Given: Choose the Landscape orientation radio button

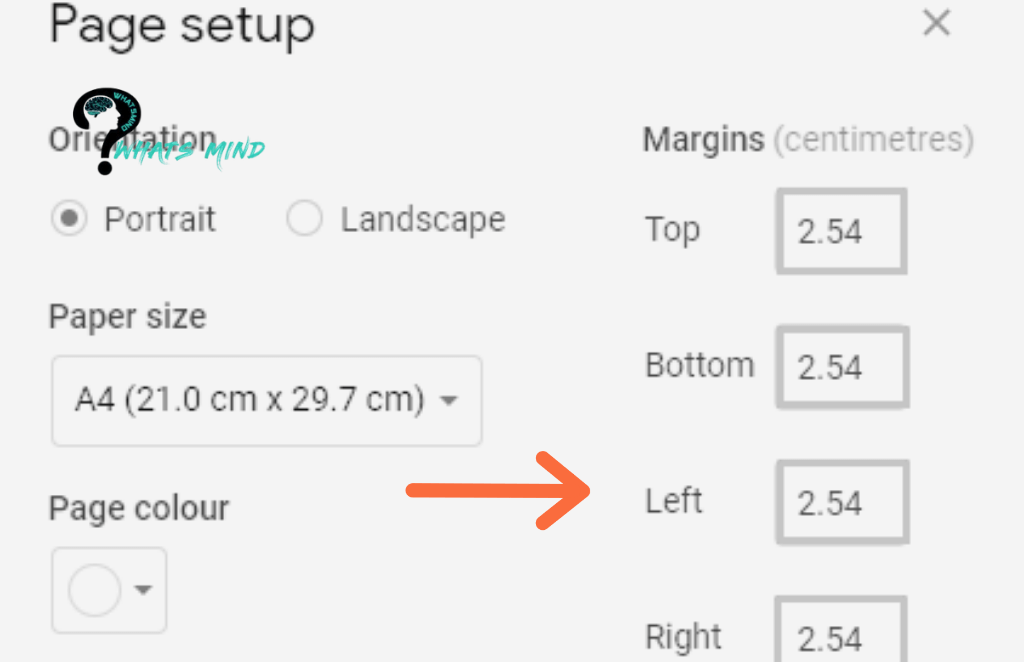Looking at the screenshot, I should coord(304,219).
